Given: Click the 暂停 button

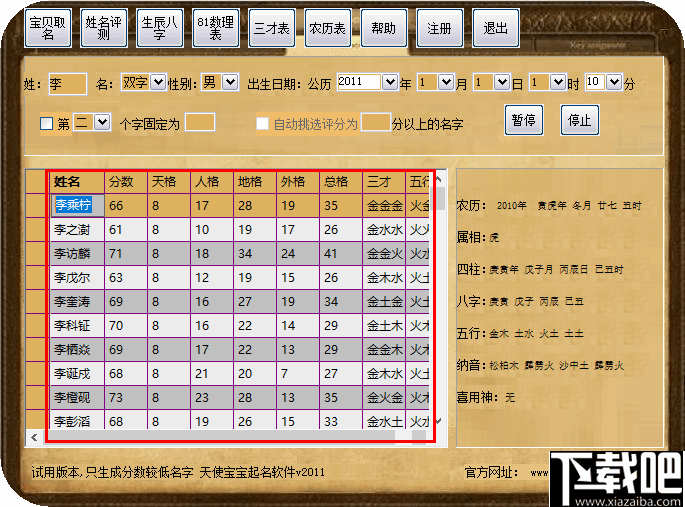Looking at the screenshot, I should [x=524, y=120].
